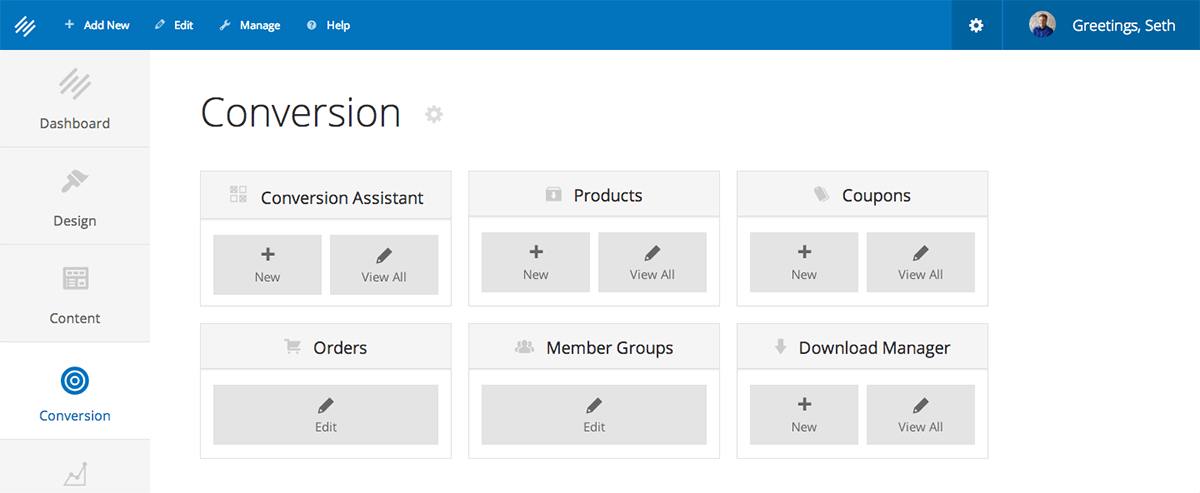Click Seth's profile avatar
Viewport: 1200px width, 493px height.
pyautogui.click(x=1043, y=25)
